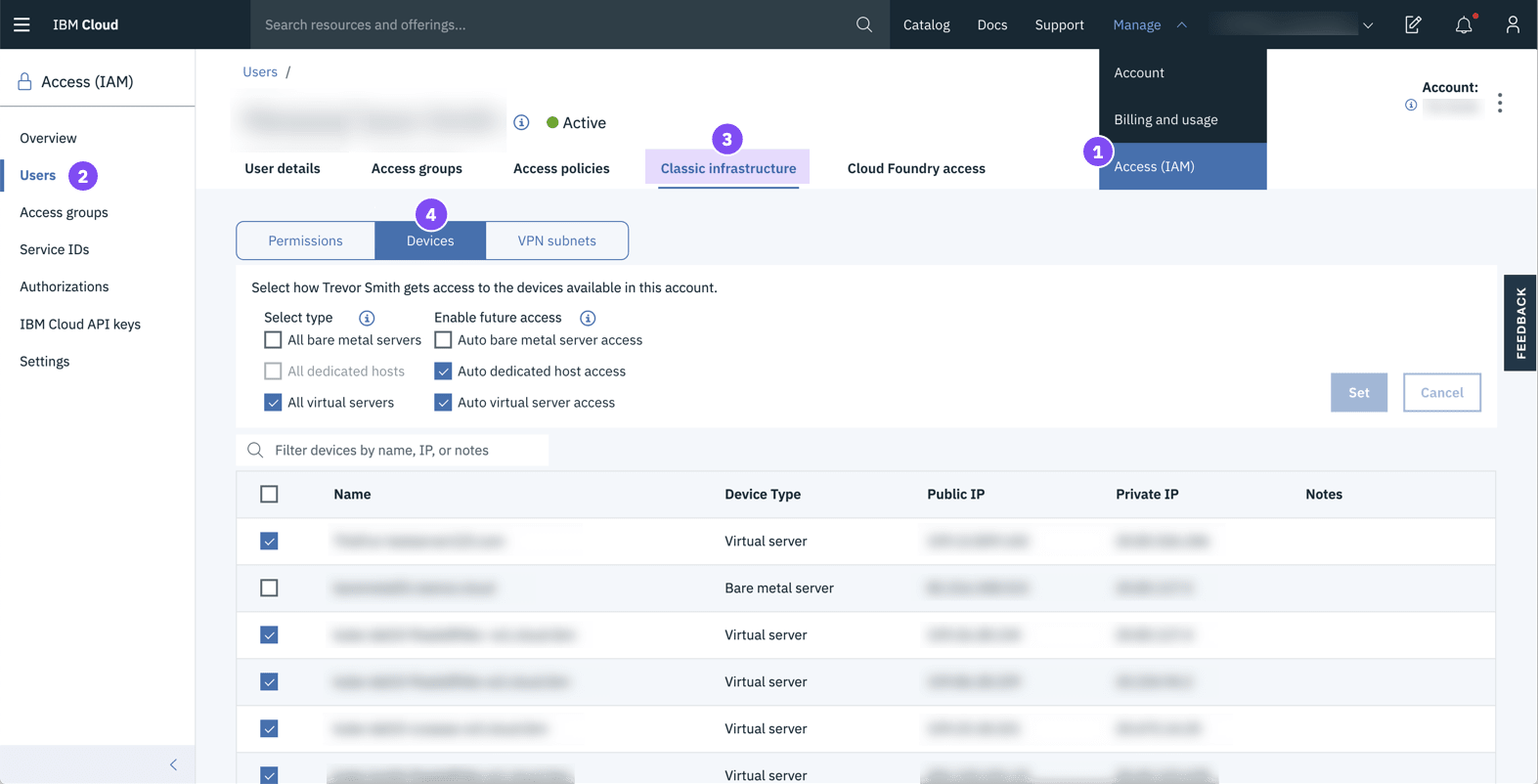The image size is (1538, 784).
Task: Open the vertical three-dot actions menu
Action: [x=1500, y=103]
